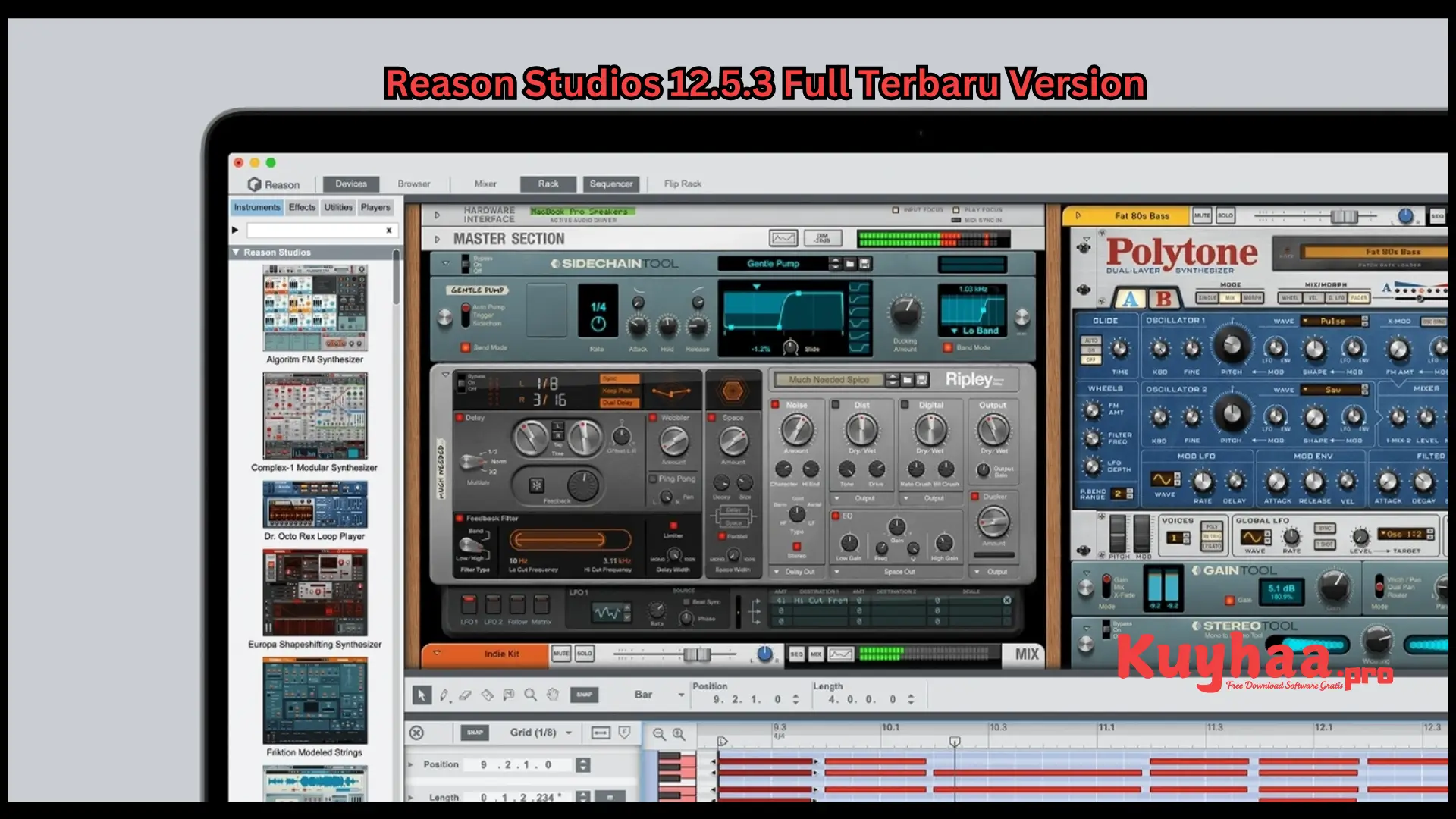Select the Pencil tool in sequencer toolbar
1456x819 pixels.
point(444,695)
